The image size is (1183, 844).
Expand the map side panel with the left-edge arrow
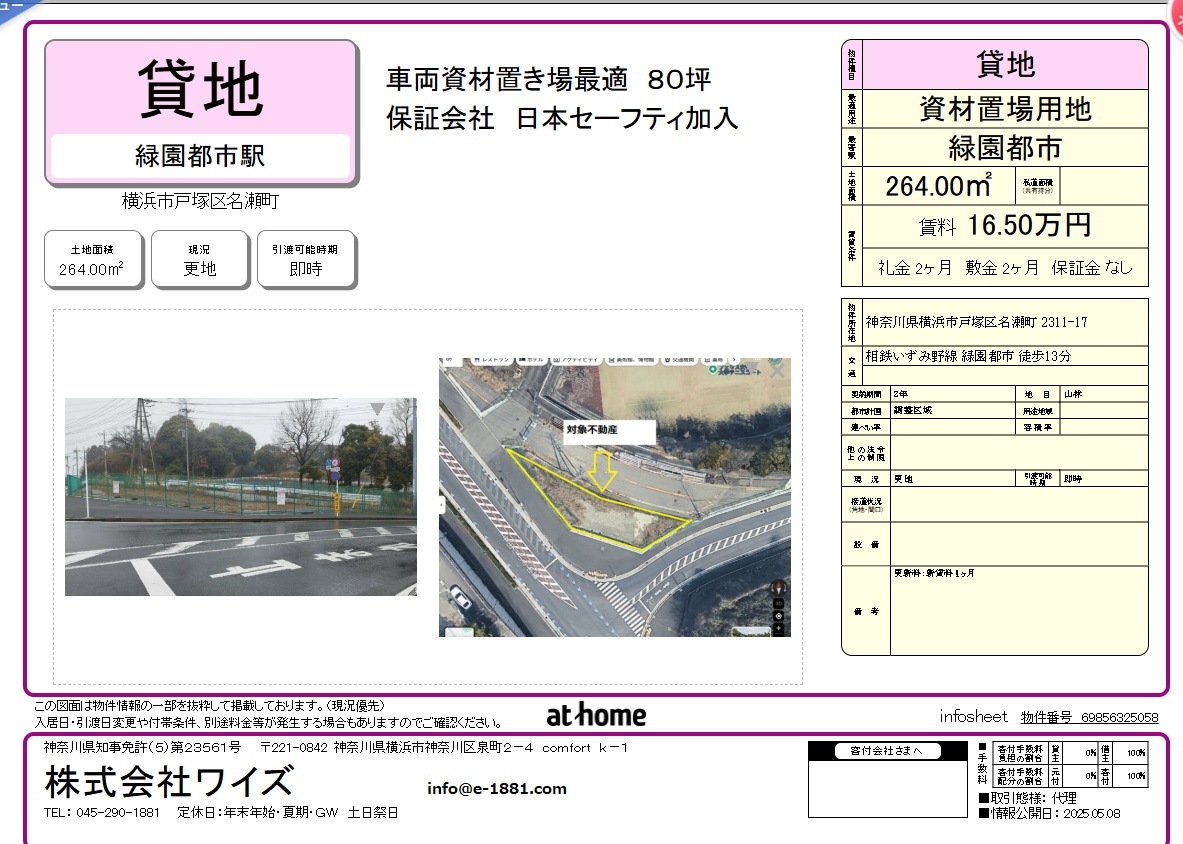[442, 506]
